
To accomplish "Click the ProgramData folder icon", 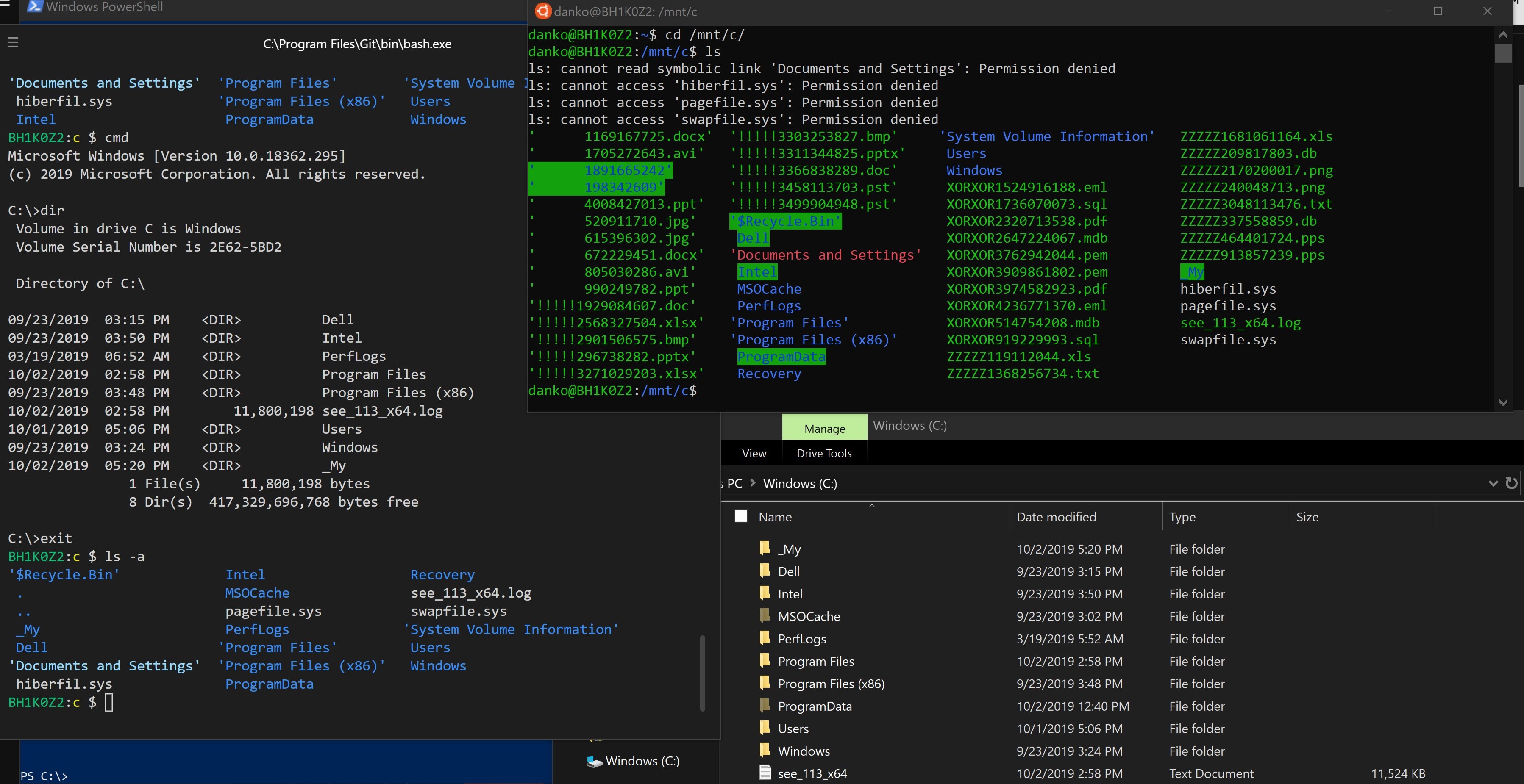I will click(x=765, y=705).
